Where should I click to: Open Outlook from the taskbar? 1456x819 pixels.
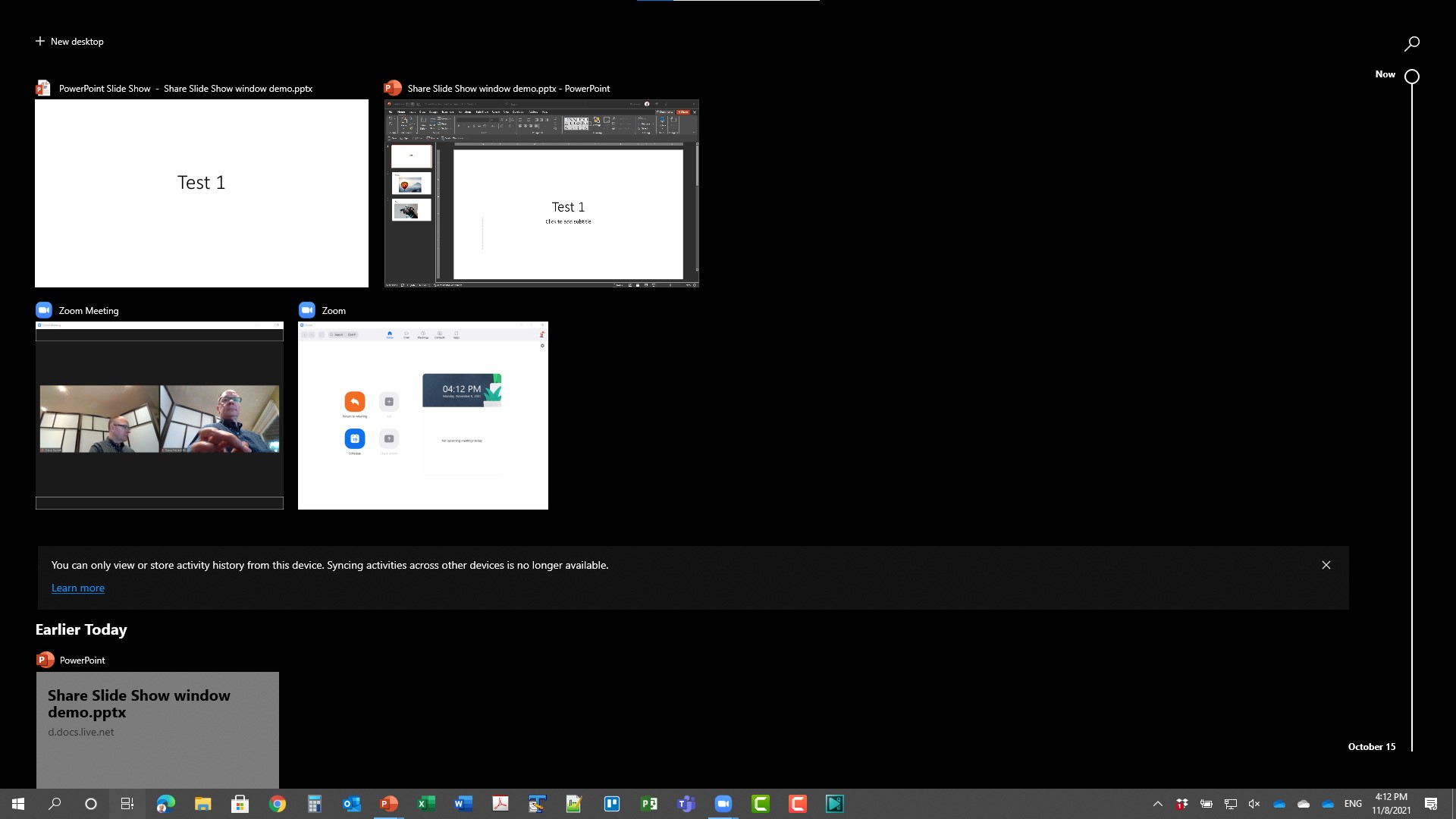coord(351,803)
